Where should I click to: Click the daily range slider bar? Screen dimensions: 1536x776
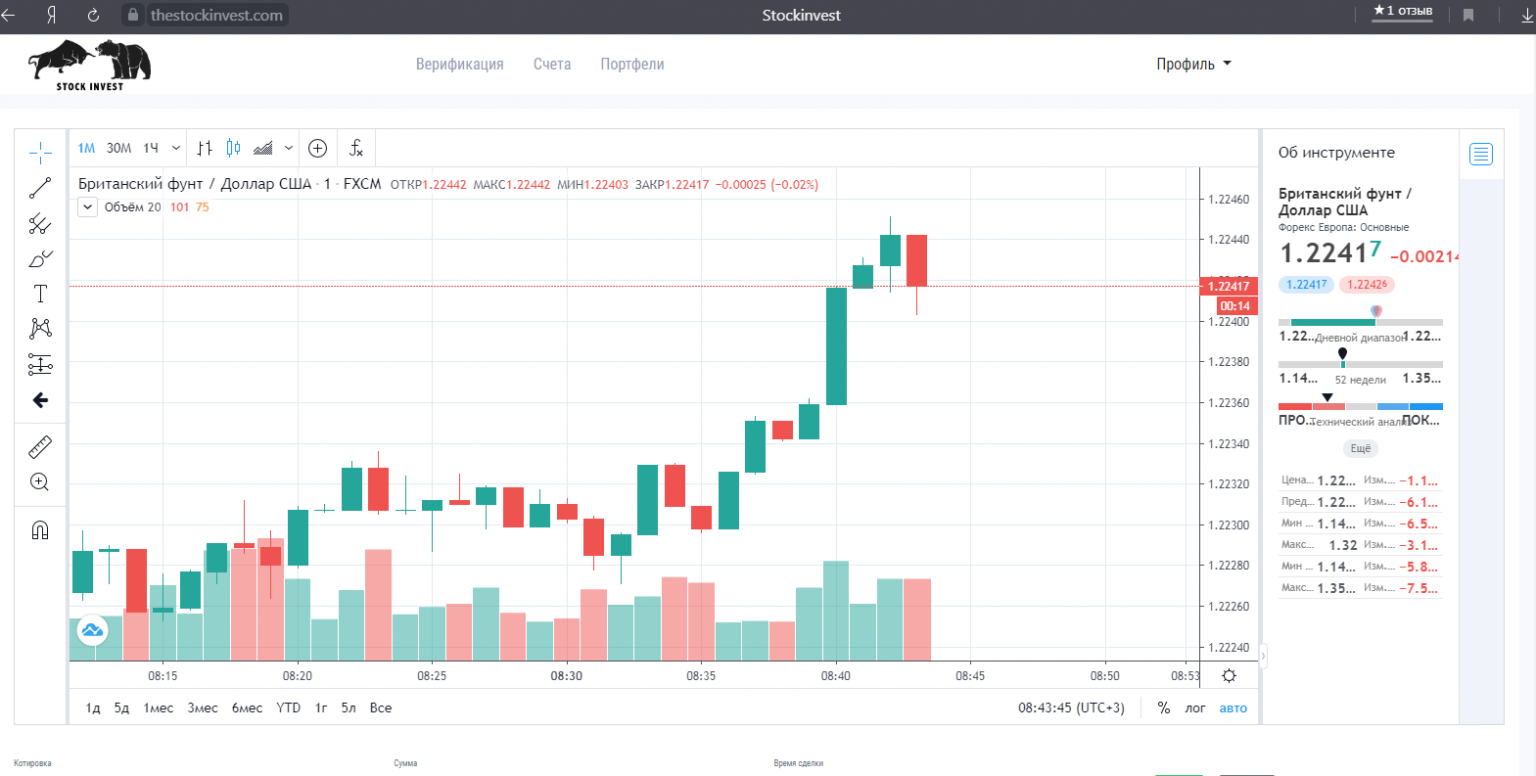click(1361, 322)
